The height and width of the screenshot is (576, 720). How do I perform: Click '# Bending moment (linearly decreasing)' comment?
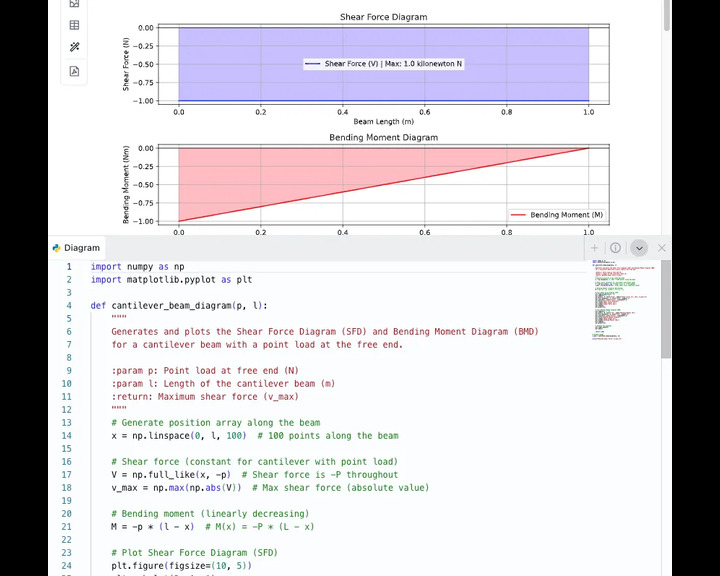click(x=210, y=514)
